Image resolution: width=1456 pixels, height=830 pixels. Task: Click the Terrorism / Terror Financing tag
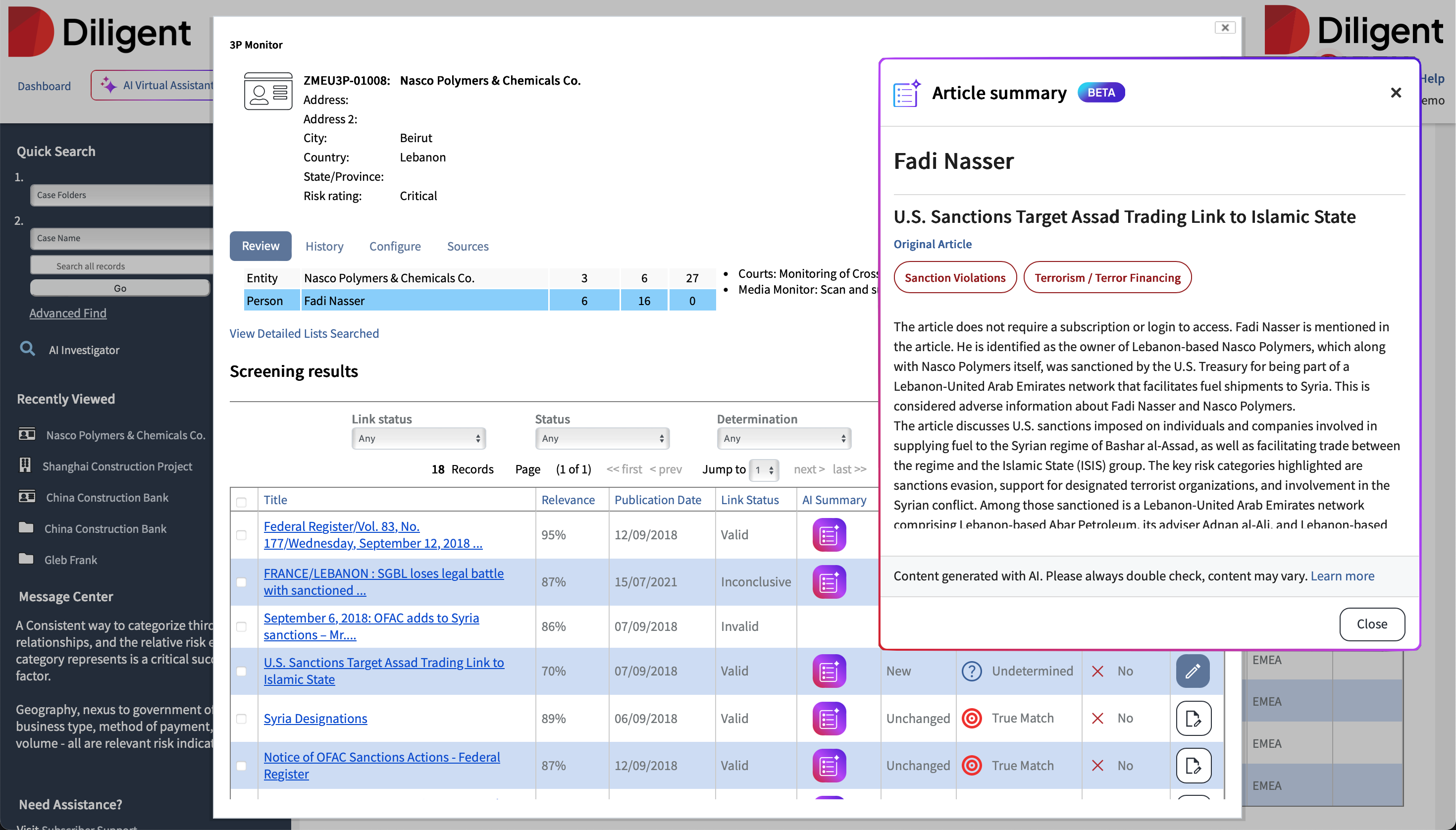click(1107, 277)
